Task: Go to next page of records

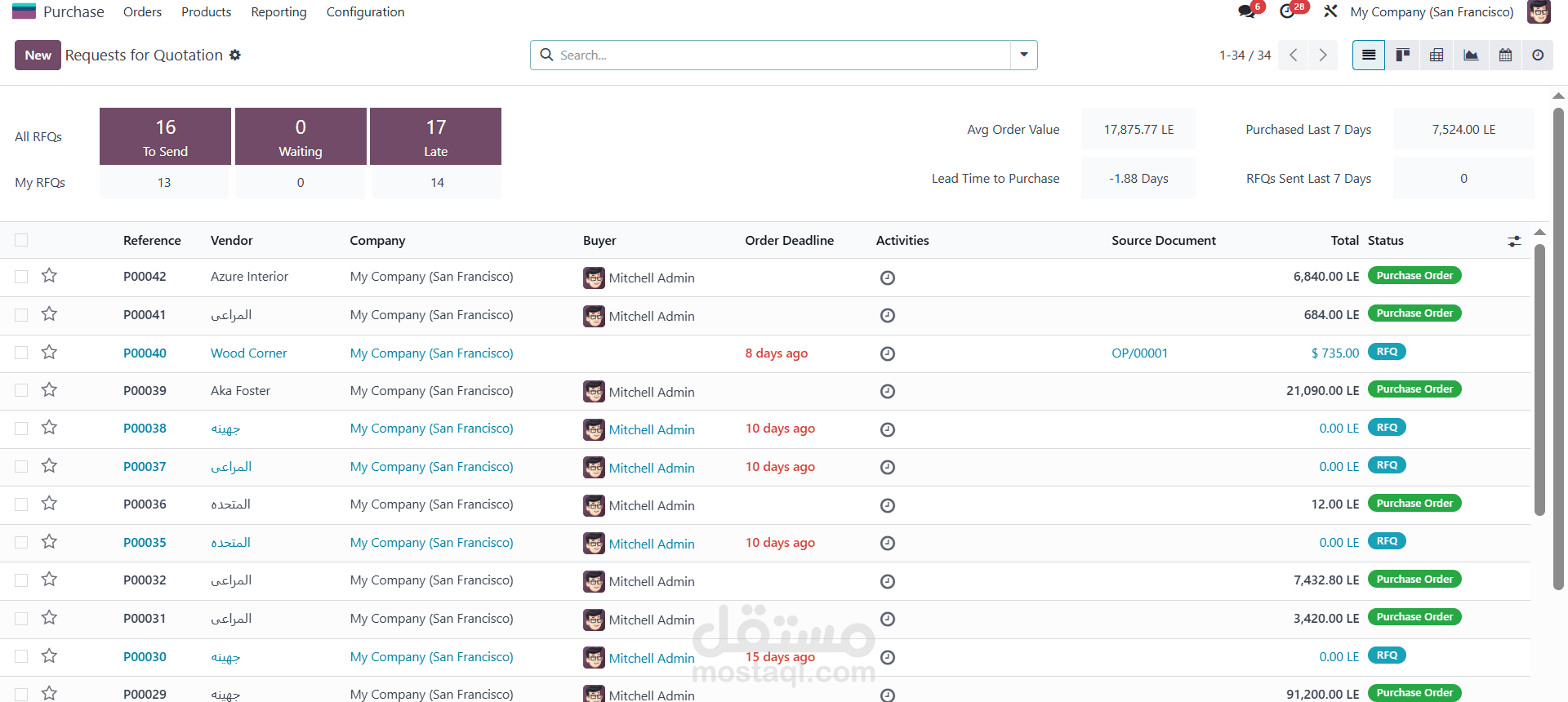Action: pos(1323,55)
